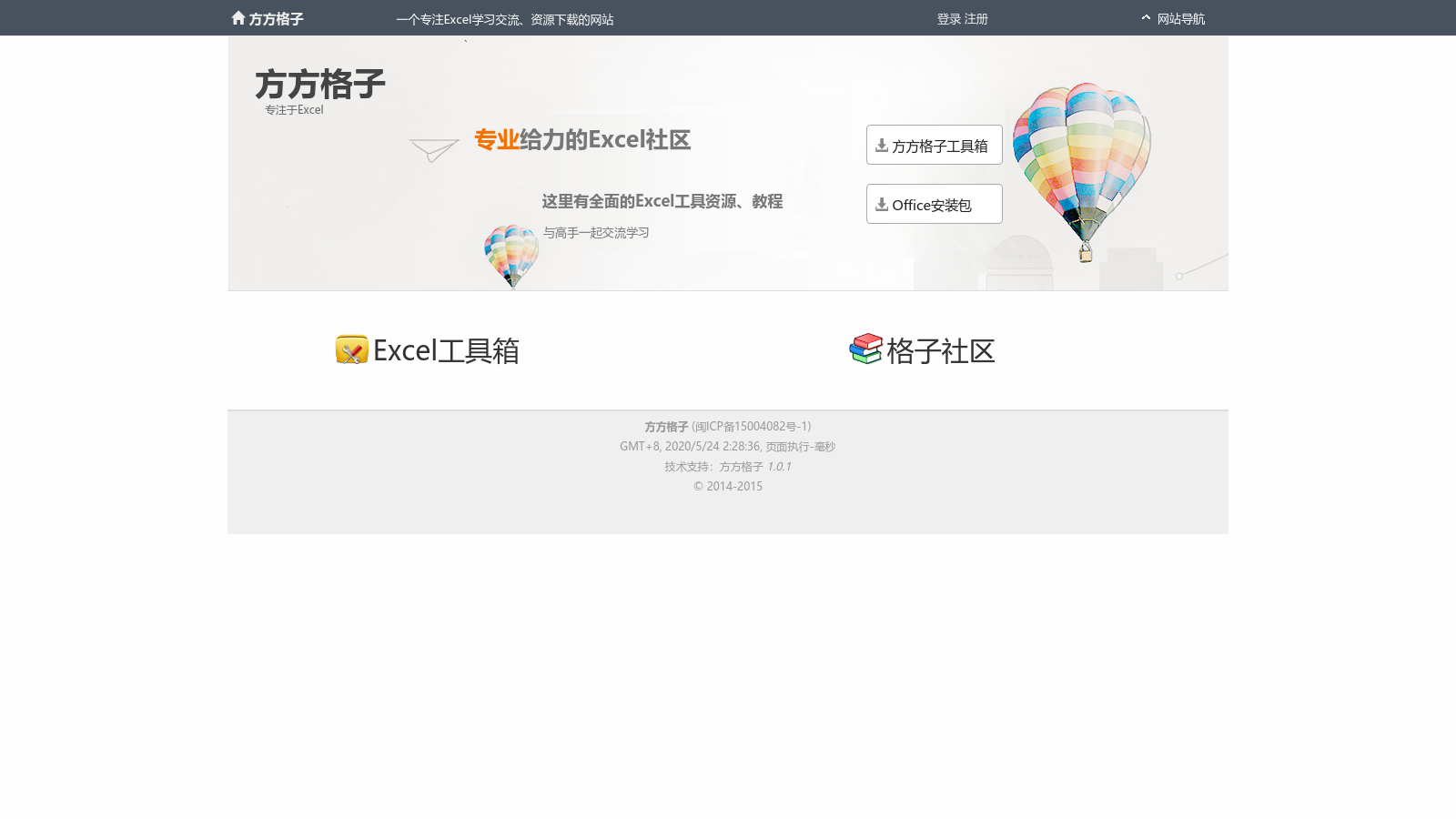Click the 与高手一起交流学习 caption
This screenshot has width=1456, height=819.
pyautogui.click(x=596, y=233)
